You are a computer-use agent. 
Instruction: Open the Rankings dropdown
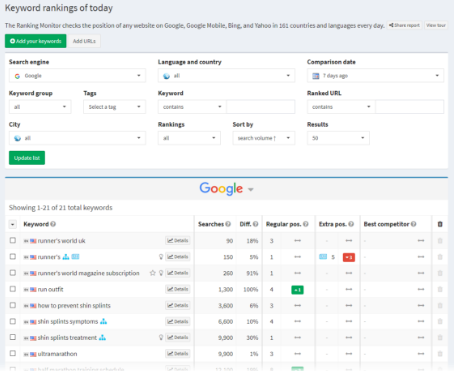pos(189,138)
